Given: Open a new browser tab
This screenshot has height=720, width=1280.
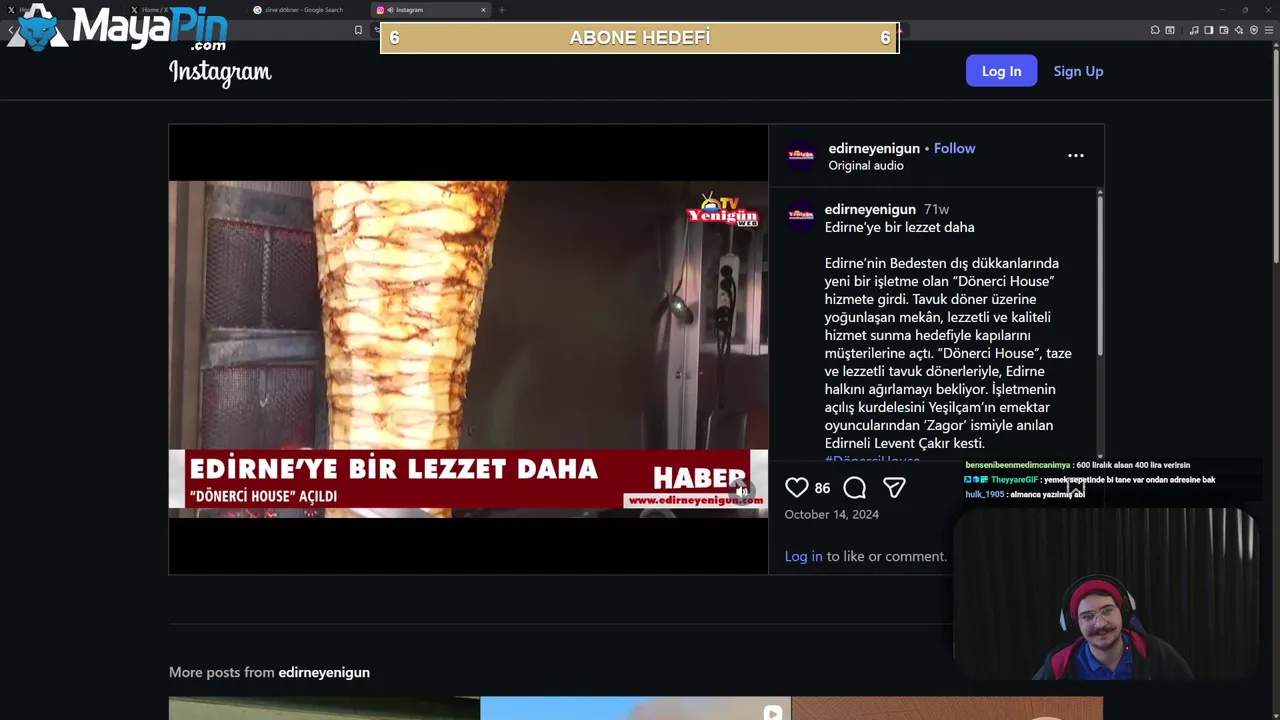Looking at the screenshot, I should [502, 10].
